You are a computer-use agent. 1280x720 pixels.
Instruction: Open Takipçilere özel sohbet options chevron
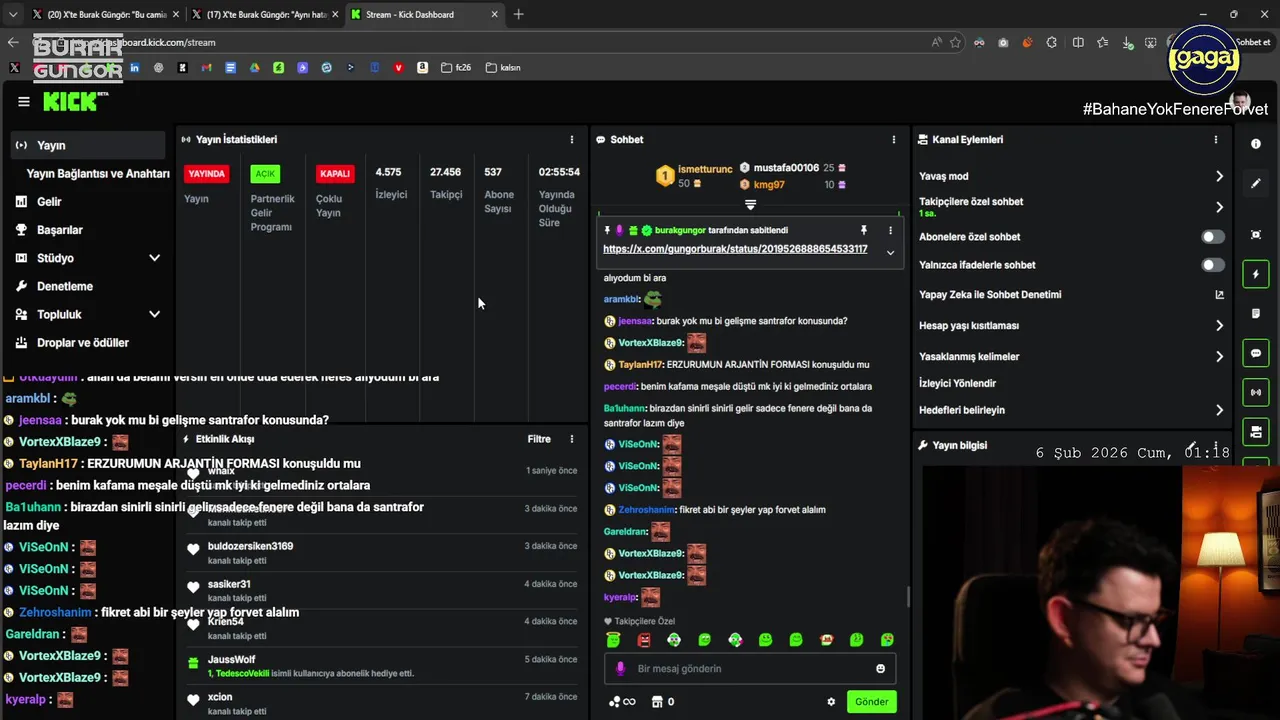(1219, 207)
